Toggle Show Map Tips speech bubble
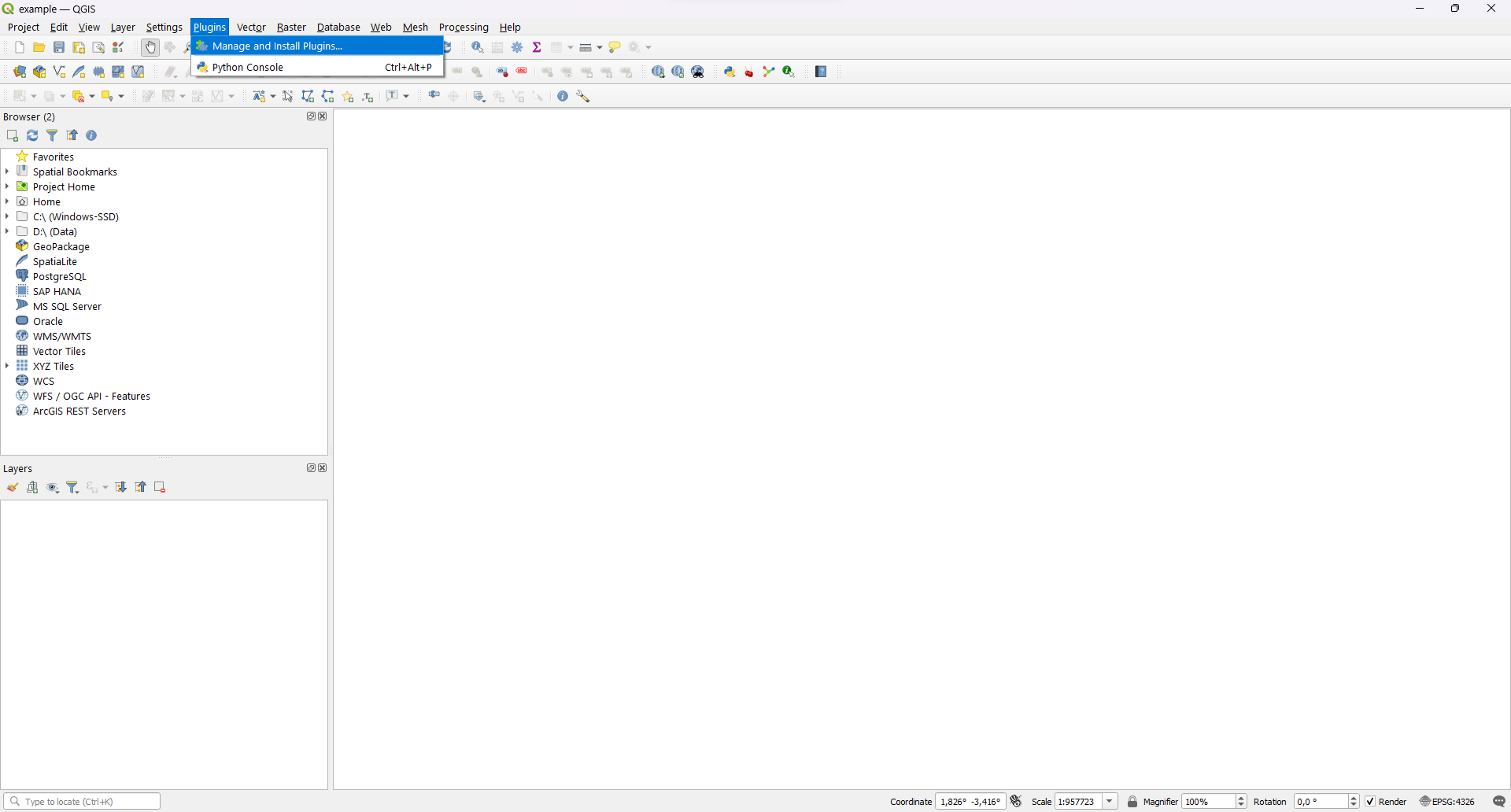This screenshot has height=812, width=1511. 615,47
